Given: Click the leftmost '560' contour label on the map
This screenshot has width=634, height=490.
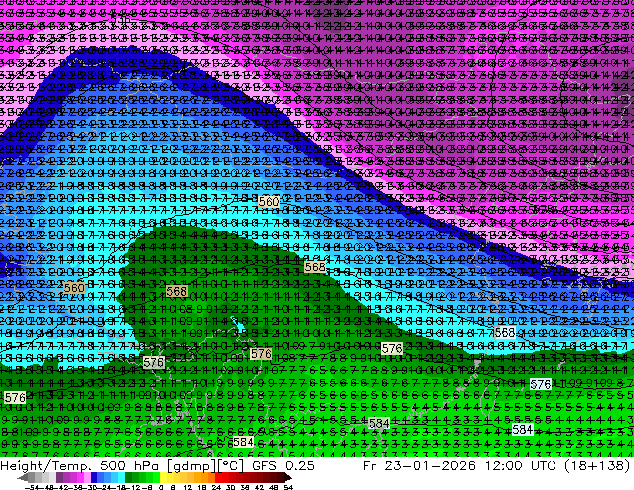Looking at the screenshot, I should (74, 288).
